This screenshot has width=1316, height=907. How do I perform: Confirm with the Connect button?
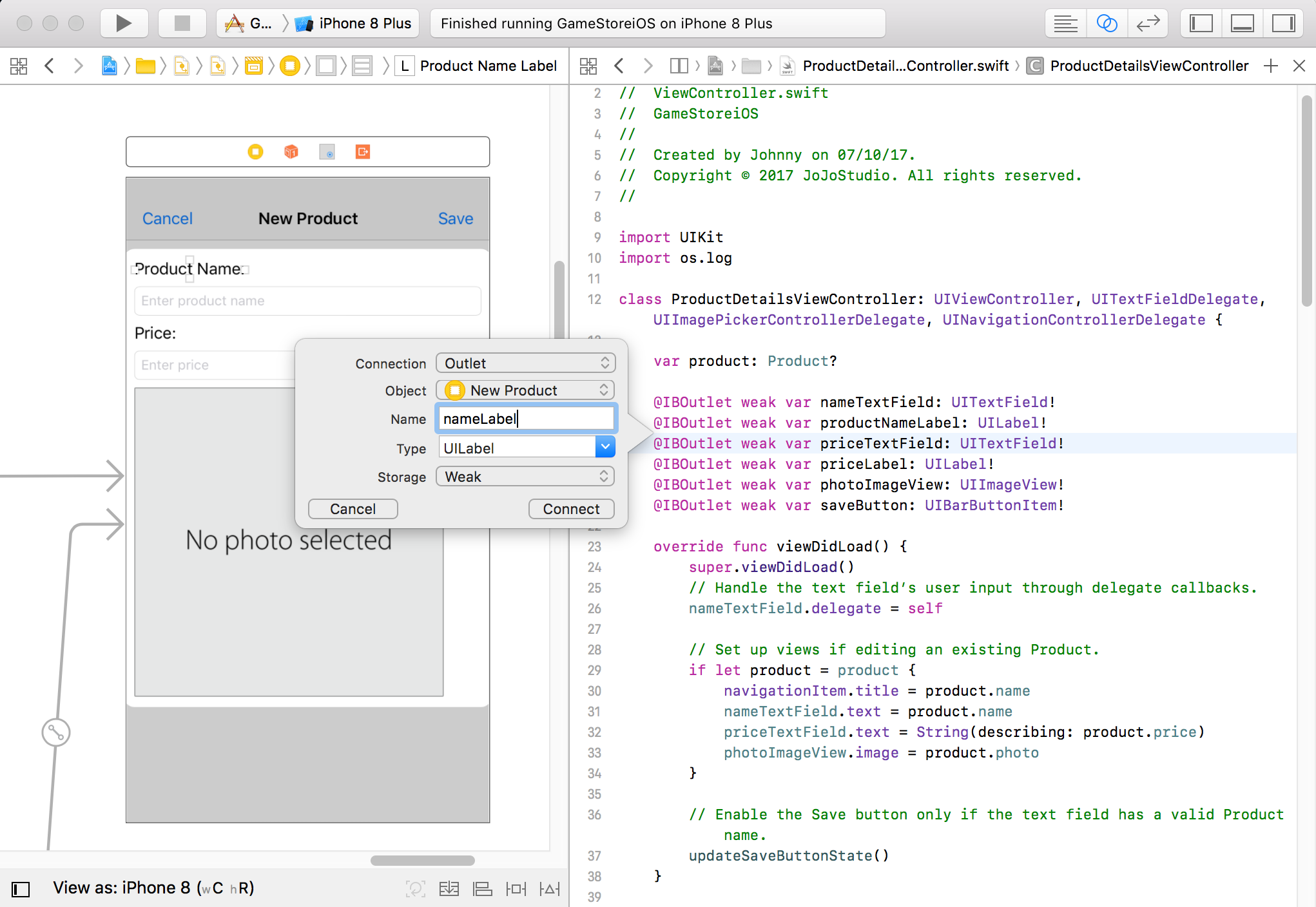[x=572, y=509]
